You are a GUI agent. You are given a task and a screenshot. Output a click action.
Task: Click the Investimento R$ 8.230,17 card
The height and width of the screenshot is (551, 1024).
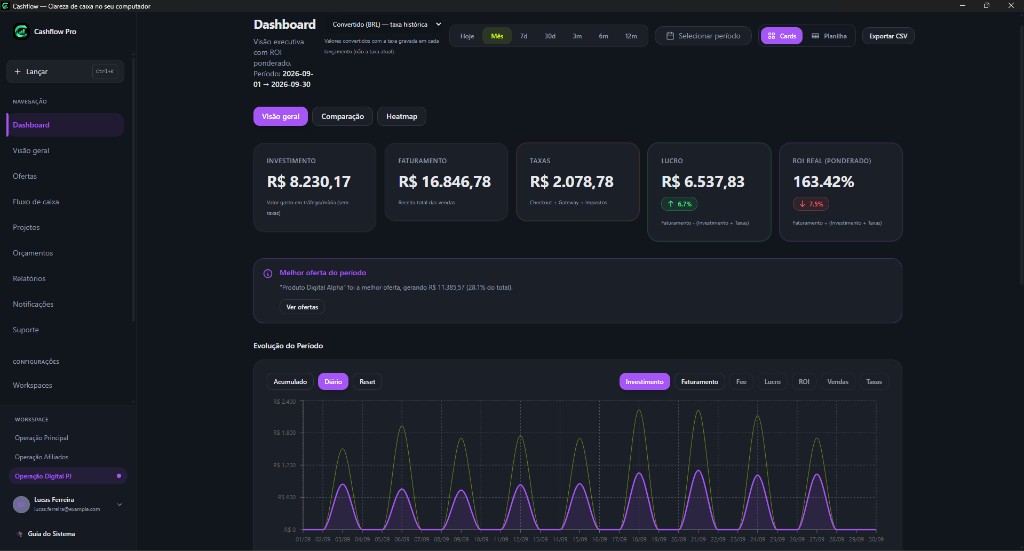(x=315, y=187)
